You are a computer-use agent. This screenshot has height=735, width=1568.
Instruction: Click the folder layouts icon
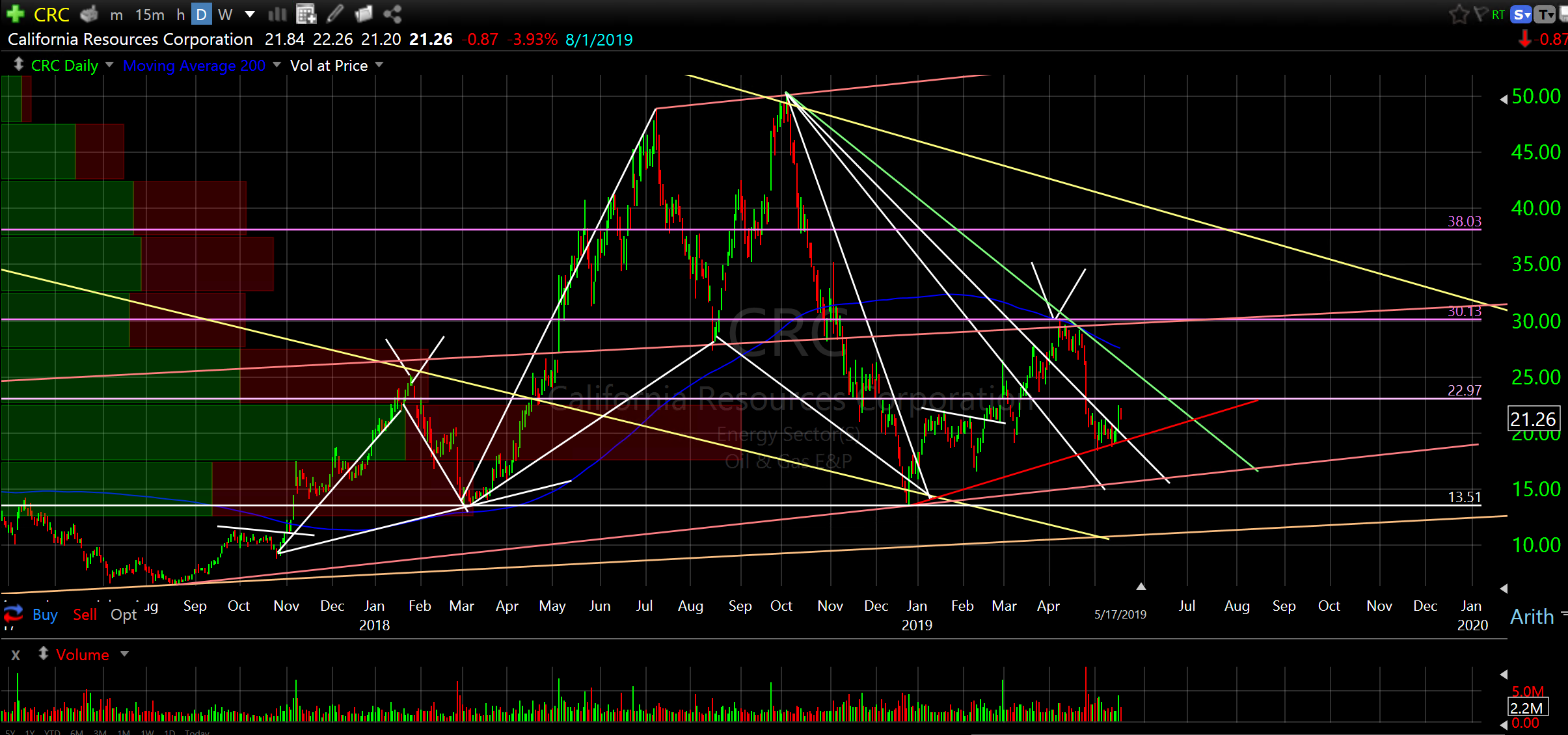pos(364,14)
